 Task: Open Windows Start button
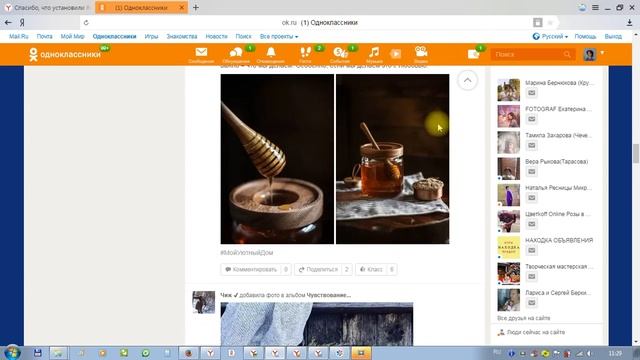[x=12, y=353]
